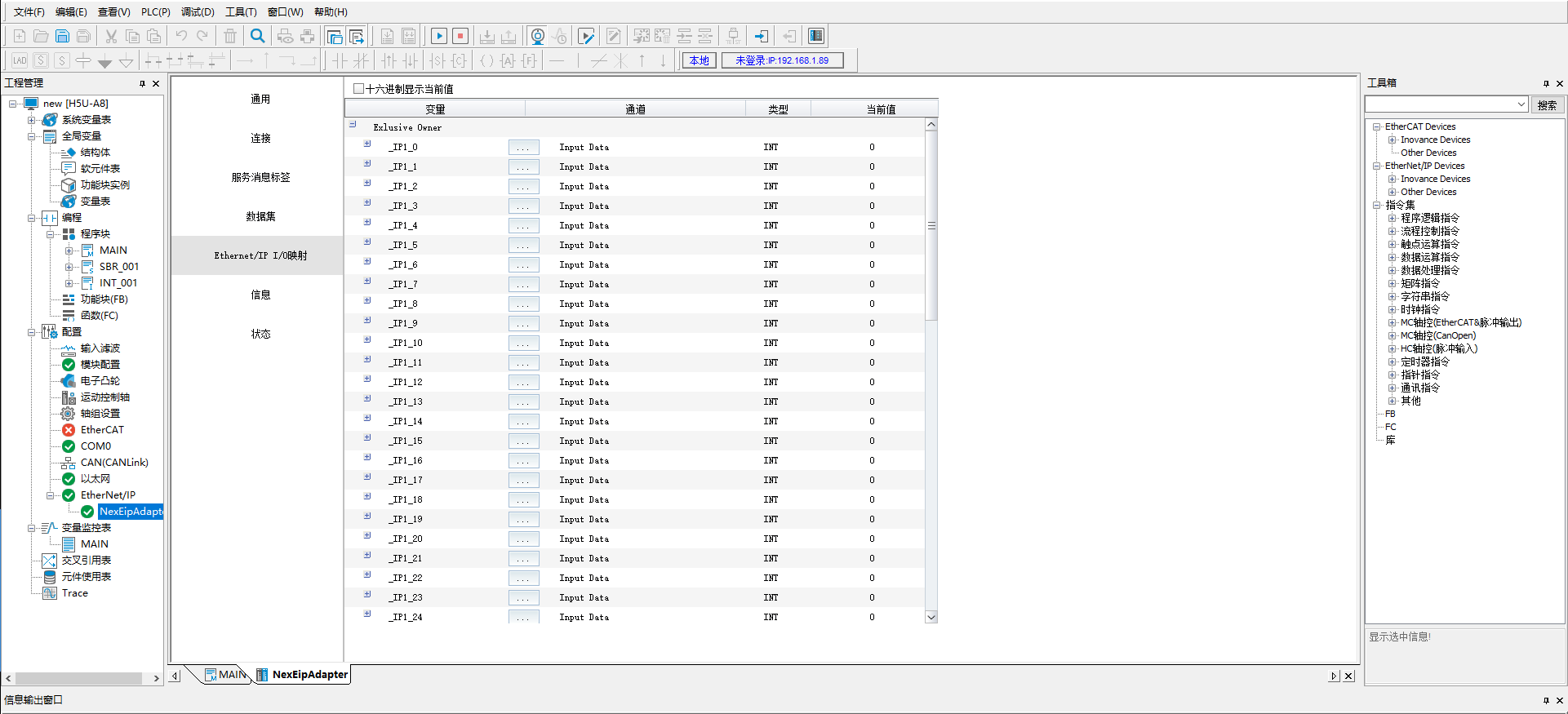This screenshot has width=1568, height=714.
Task: Open the Search magnifier tool
Action: click(258, 36)
